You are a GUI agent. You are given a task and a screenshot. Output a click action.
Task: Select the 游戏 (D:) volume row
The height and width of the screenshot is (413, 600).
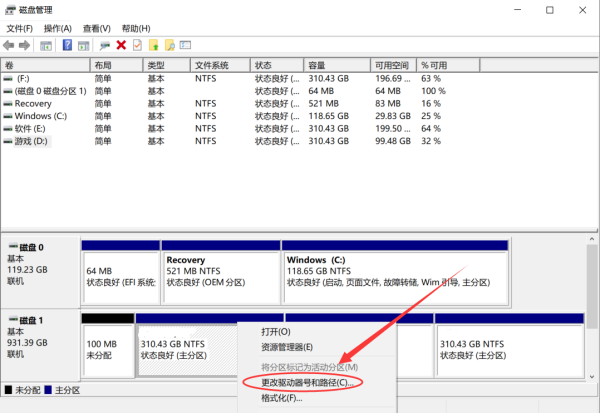coord(36,141)
